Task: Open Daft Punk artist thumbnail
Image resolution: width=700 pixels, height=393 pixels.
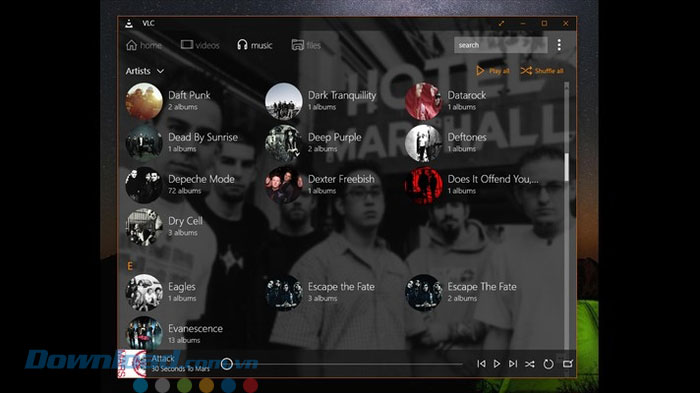Action: pos(144,101)
